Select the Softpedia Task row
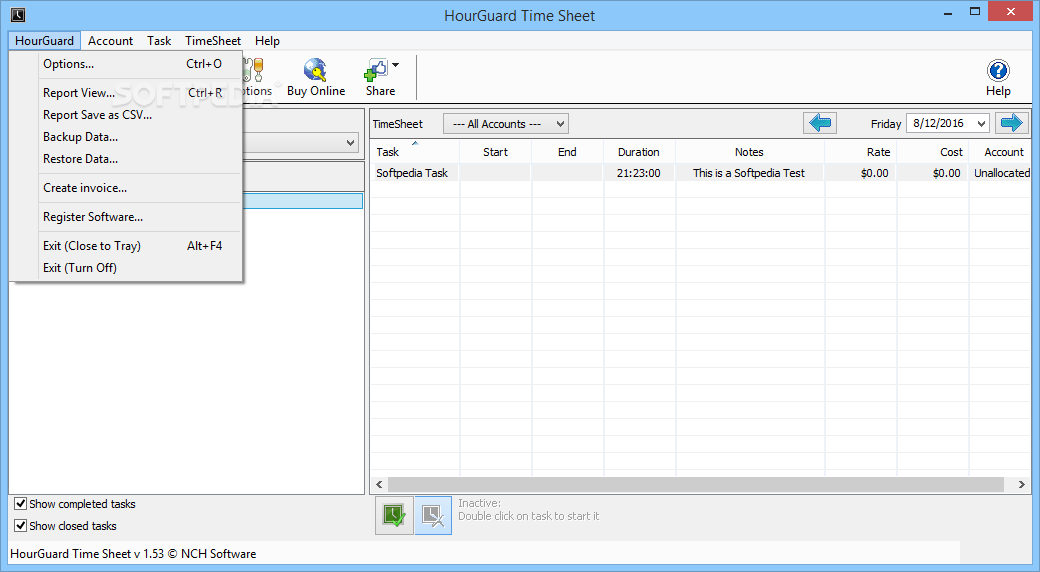The width and height of the screenshot is (1040, 572). click(x=700, y=173)
